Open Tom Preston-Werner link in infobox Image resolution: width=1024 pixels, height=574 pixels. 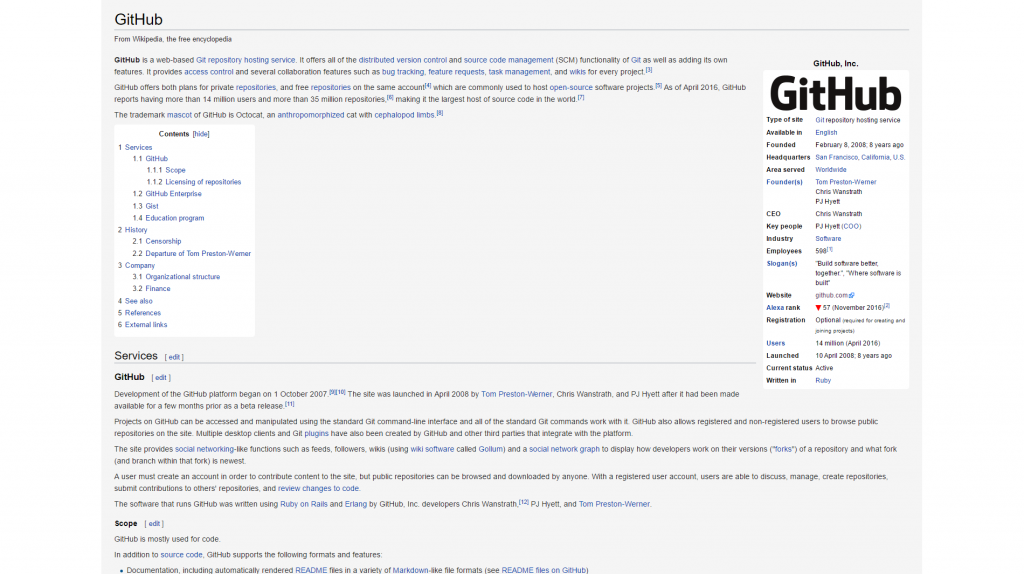click(846, 182)
